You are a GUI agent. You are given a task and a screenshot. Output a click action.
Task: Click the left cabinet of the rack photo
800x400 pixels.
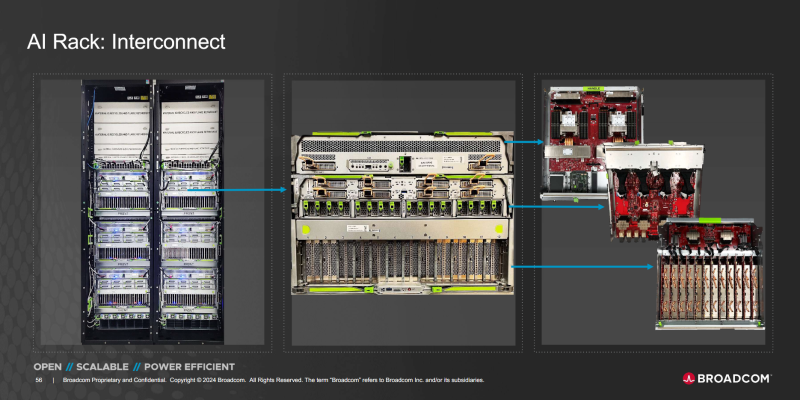click(118, 210)
